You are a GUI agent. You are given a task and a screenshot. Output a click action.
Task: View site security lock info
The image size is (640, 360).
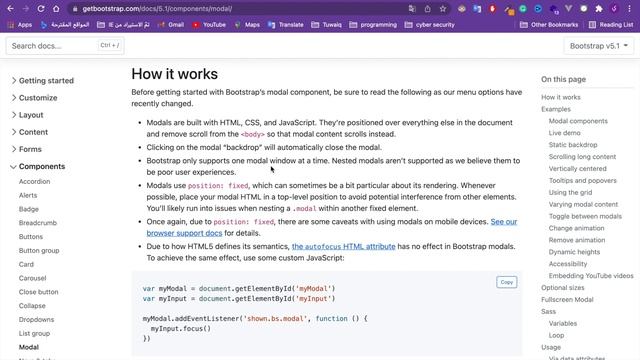[x=74, y=9]
